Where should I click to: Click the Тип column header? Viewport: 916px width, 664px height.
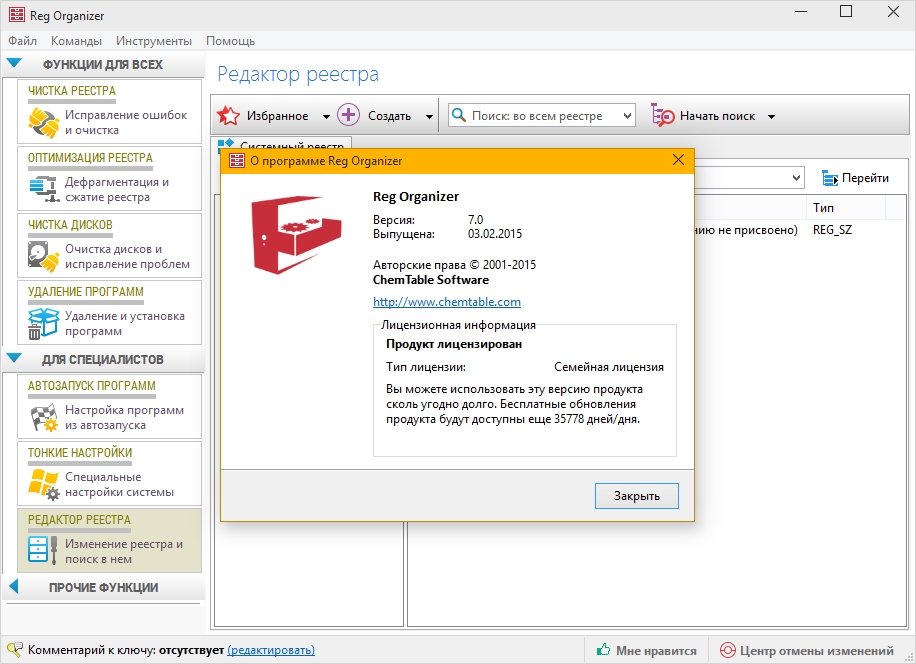(x=846, y=208)
